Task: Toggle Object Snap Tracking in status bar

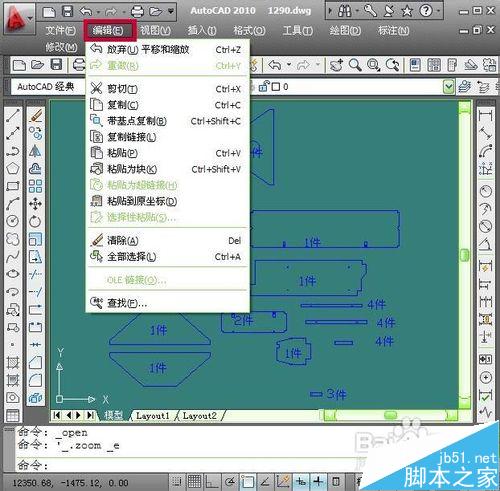Action: 265,481
